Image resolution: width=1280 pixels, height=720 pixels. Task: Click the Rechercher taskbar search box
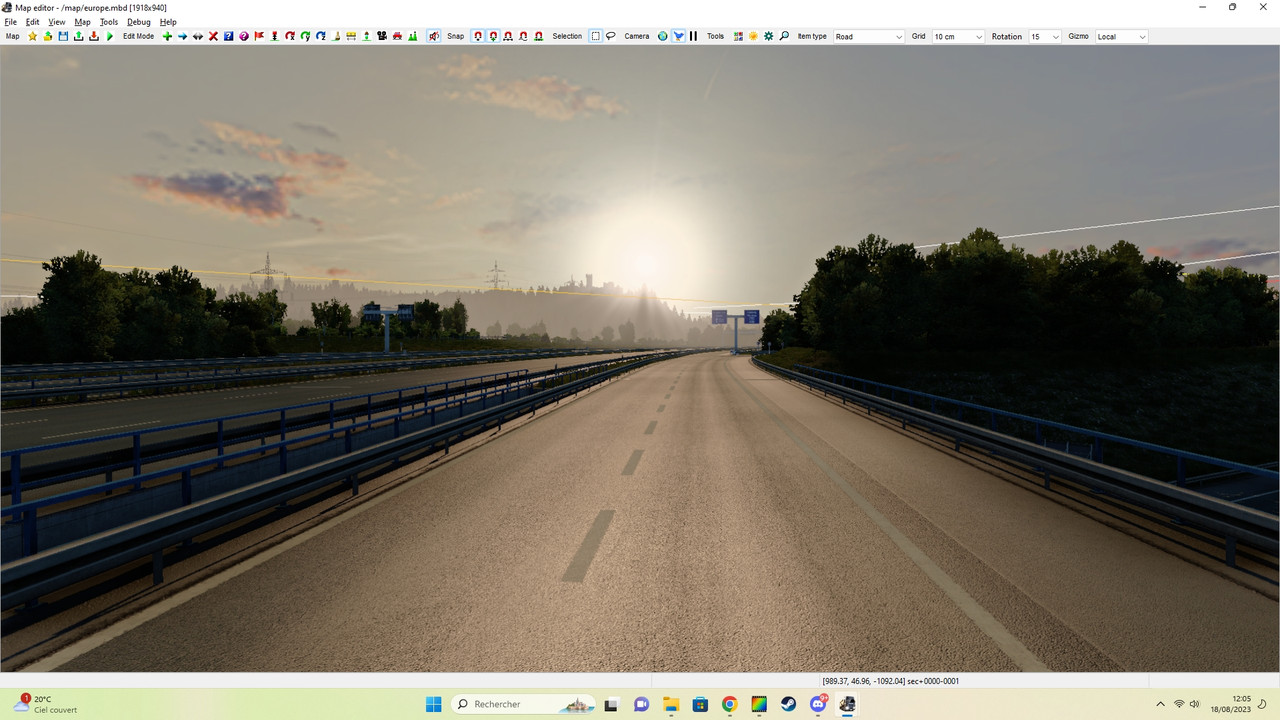(523, 704)
